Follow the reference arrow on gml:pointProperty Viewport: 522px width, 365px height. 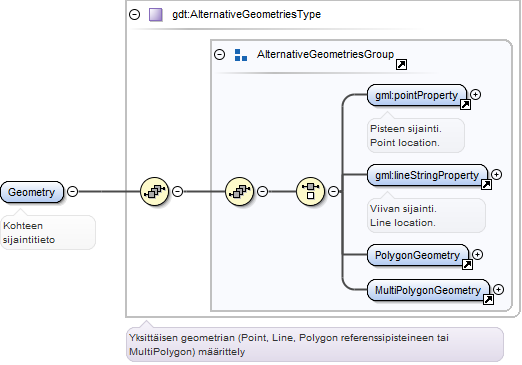click(465, 105)
